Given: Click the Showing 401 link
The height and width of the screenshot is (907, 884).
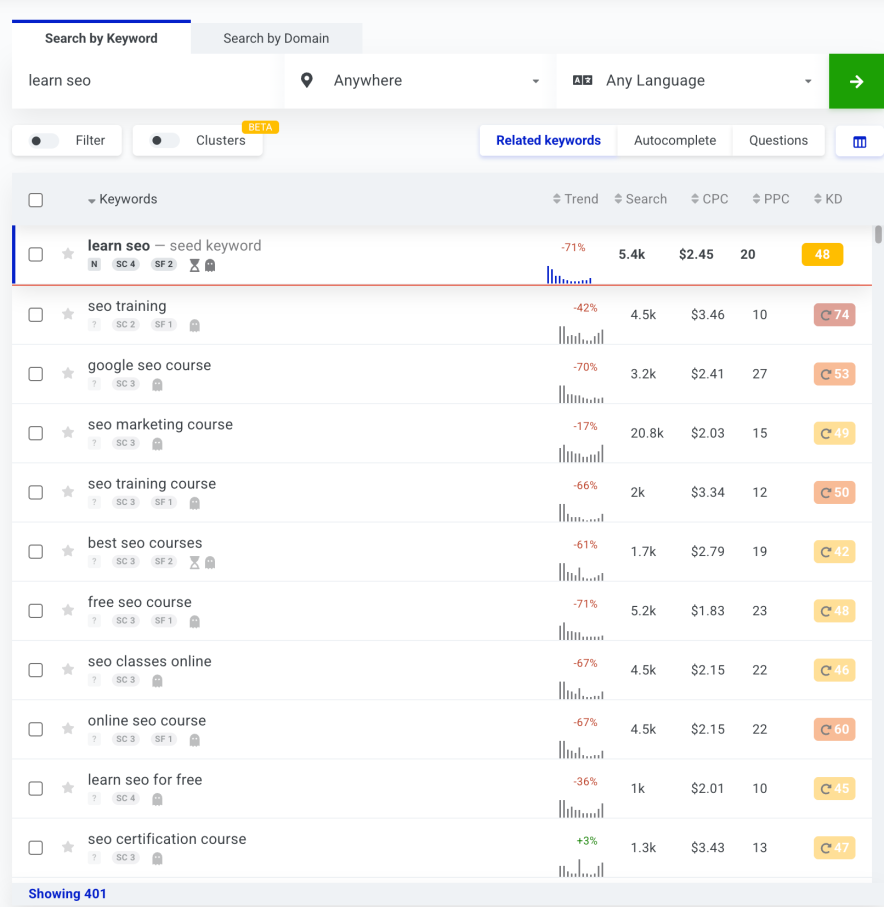Looking at the screenshot, I should click(x=67, y=893).
